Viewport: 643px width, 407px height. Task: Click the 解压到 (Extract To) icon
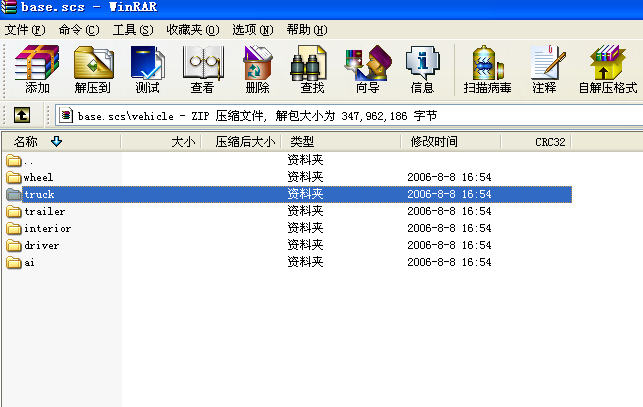click(x=93, y=63)
